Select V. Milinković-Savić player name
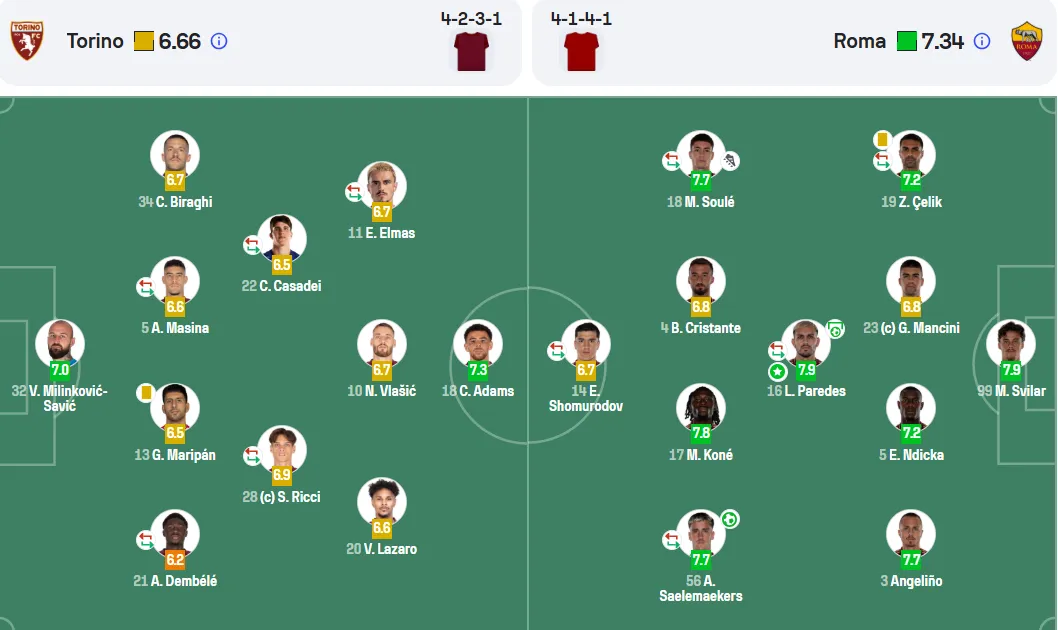1058x630 pixels. (x=60, y=398)
